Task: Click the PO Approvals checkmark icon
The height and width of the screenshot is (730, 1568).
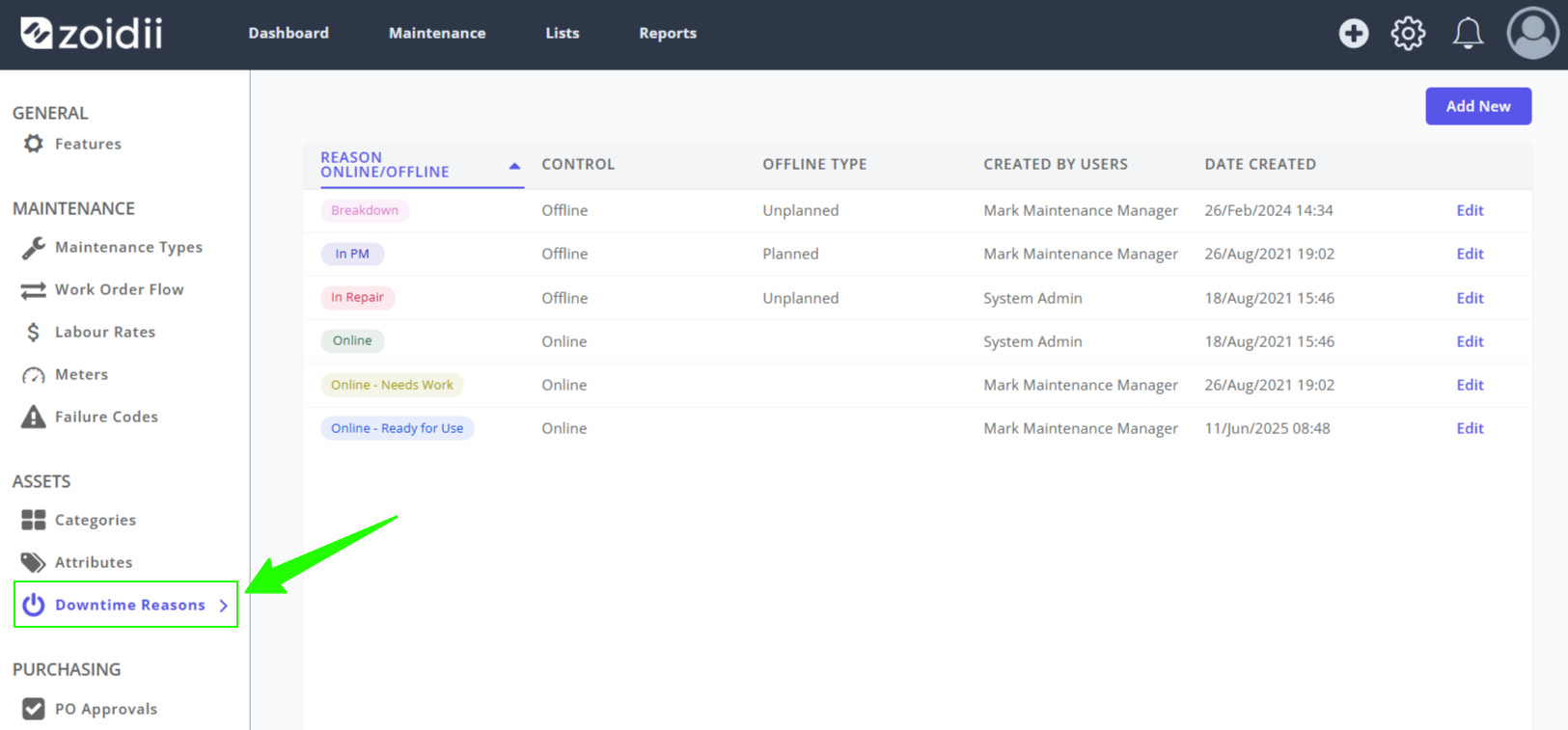Action: coord(34,709)
